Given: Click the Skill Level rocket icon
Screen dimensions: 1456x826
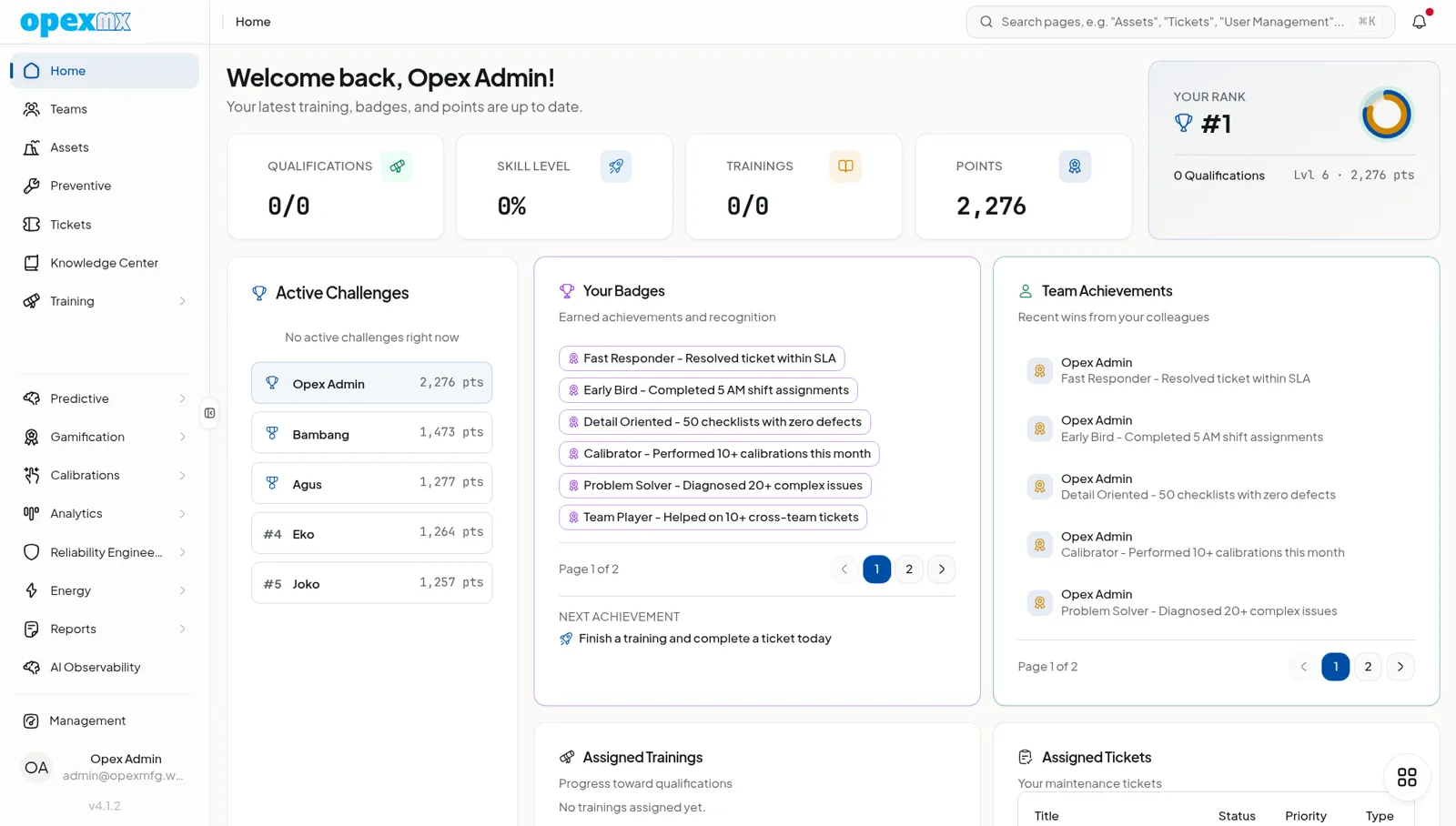Looking at the screenshot, I should 616,166.
